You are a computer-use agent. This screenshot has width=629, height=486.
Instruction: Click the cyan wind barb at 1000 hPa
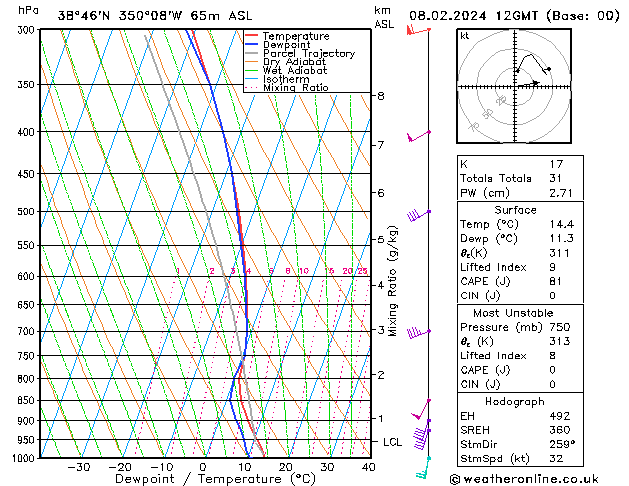(424, 468)
